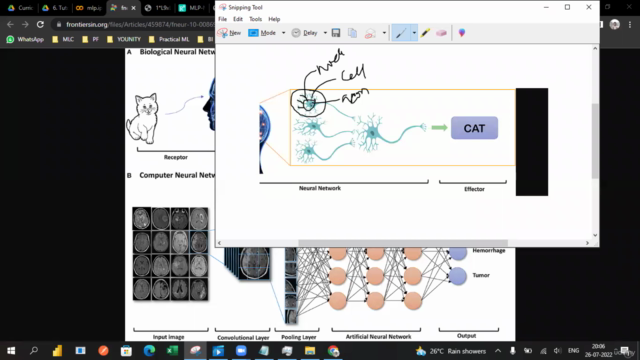Open the taskbar clock and date
Viewport: 640px width, 360px height.
coord(598,351)
